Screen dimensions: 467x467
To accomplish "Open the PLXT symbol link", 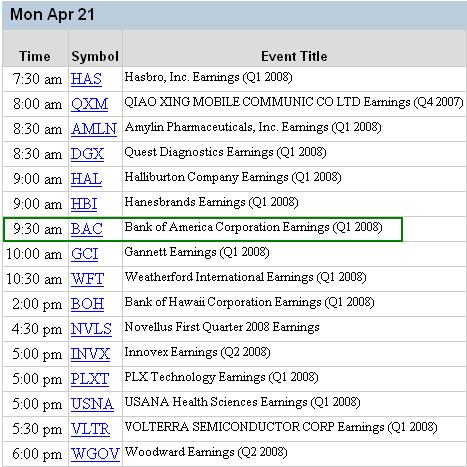I will 90,379.
